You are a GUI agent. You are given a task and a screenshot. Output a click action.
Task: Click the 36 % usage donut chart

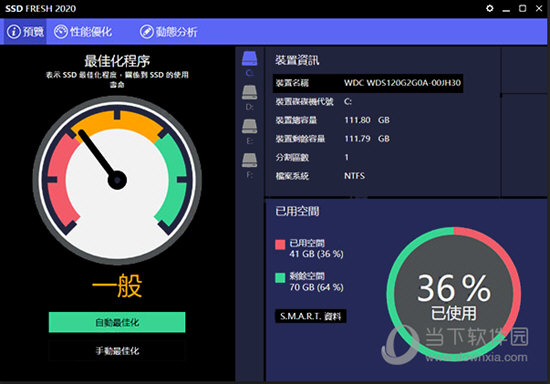coord(454,294)
